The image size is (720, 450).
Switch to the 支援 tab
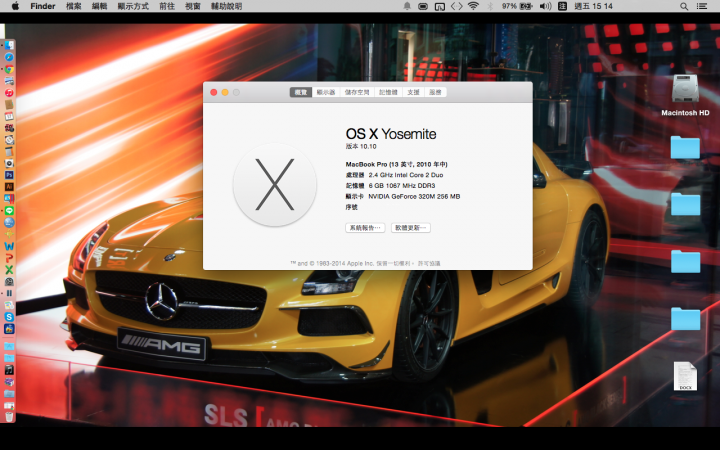coord(413,92)
